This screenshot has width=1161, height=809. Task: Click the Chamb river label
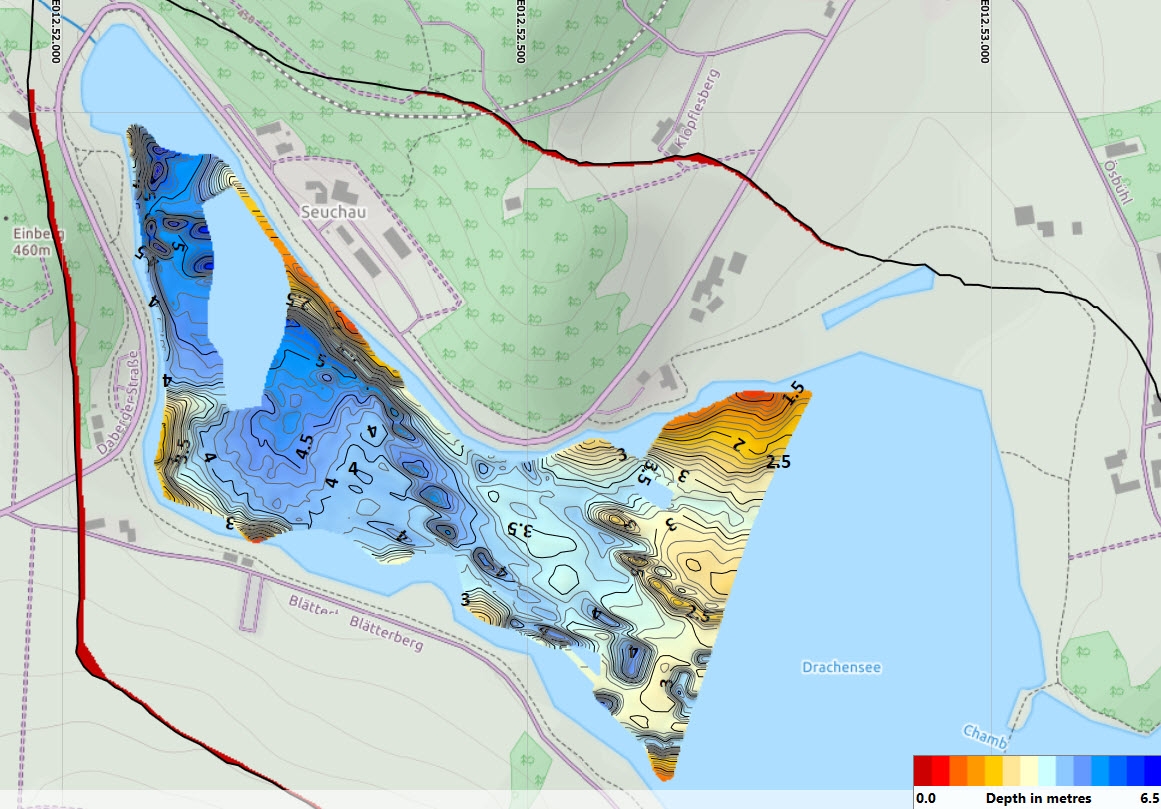(x=984, y=735)
